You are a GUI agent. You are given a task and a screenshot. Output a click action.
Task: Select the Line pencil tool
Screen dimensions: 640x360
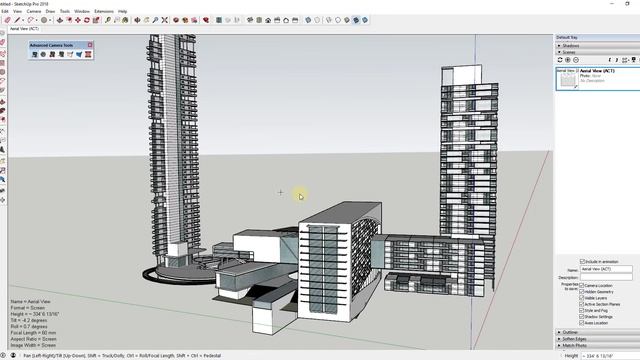(17, 20)
